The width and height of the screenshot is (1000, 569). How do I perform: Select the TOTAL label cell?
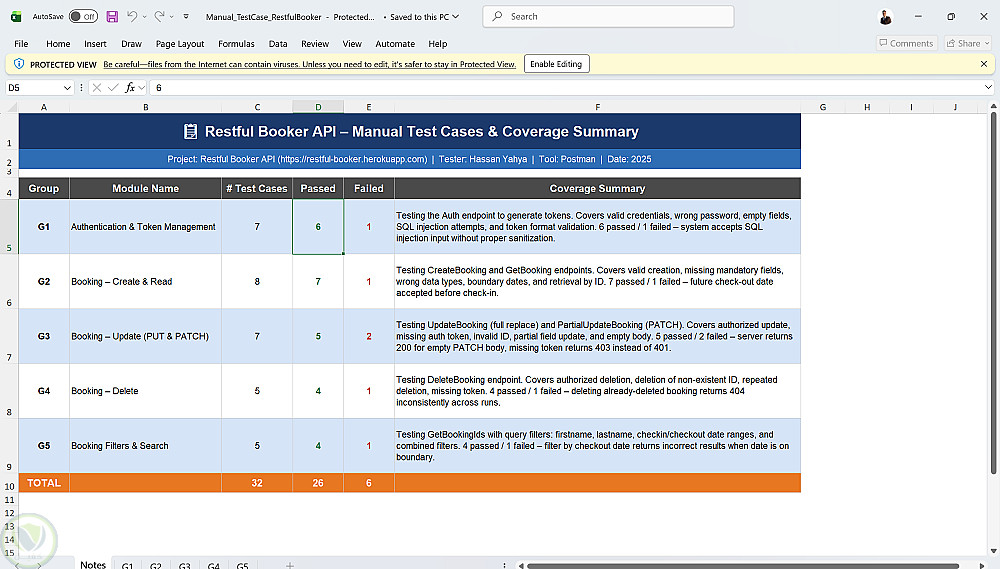44,483
